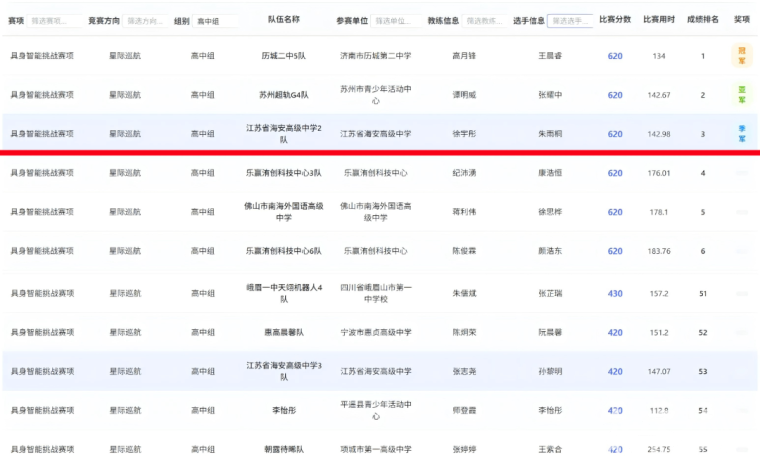Click player name 王紫合
This screenshot has height=469, width=760.
point(550,449)
